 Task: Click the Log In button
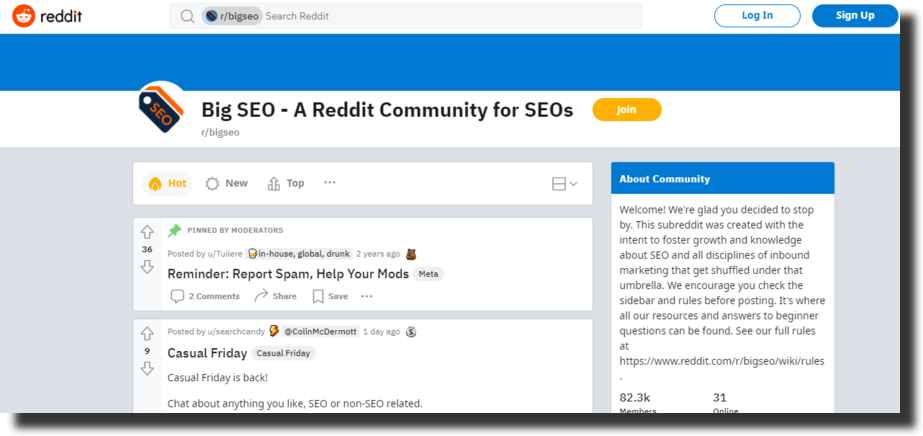pyautogui.click(x=757, y=16)
